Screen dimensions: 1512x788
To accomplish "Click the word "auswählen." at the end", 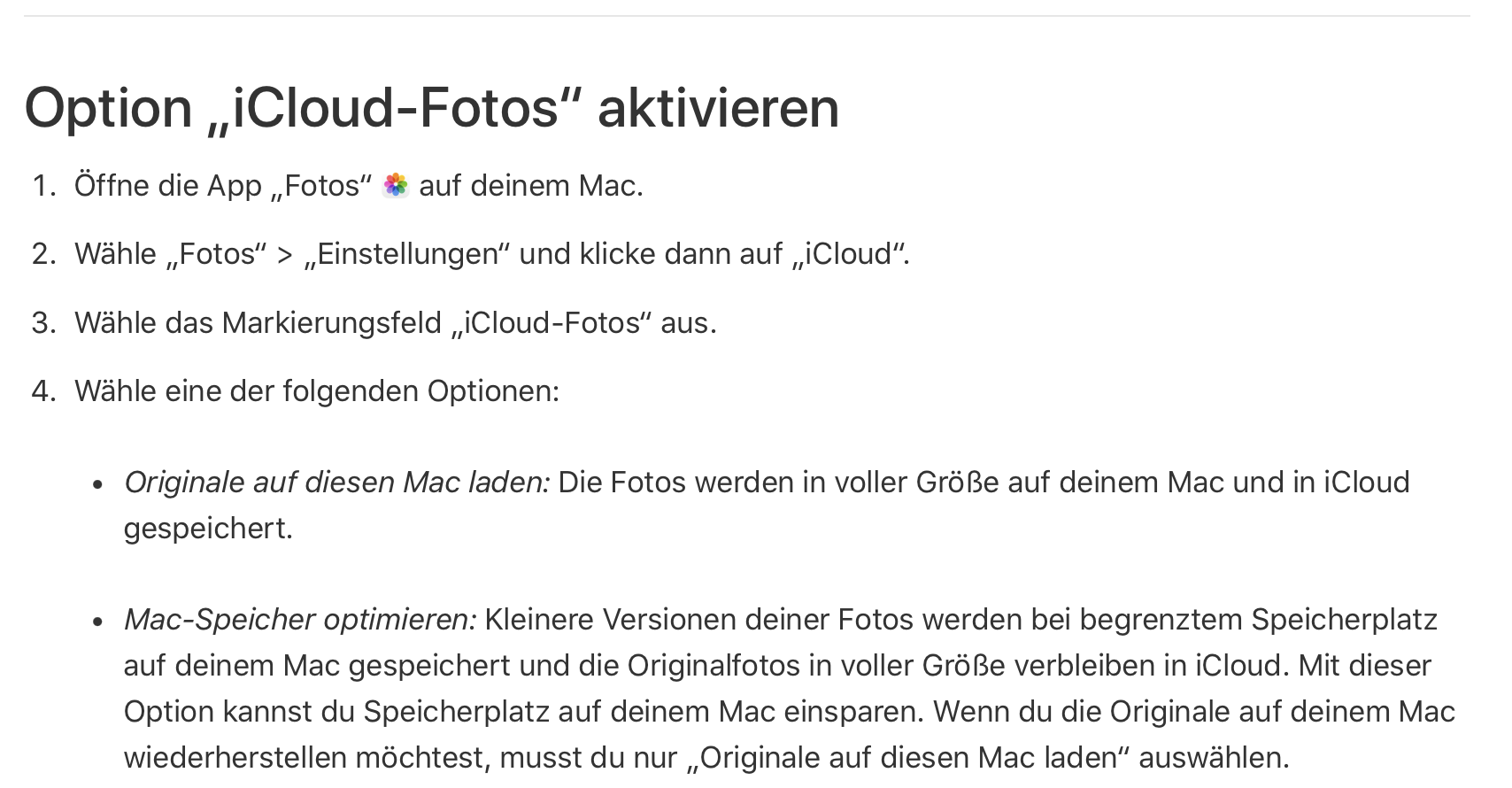I will point(1214,758).
